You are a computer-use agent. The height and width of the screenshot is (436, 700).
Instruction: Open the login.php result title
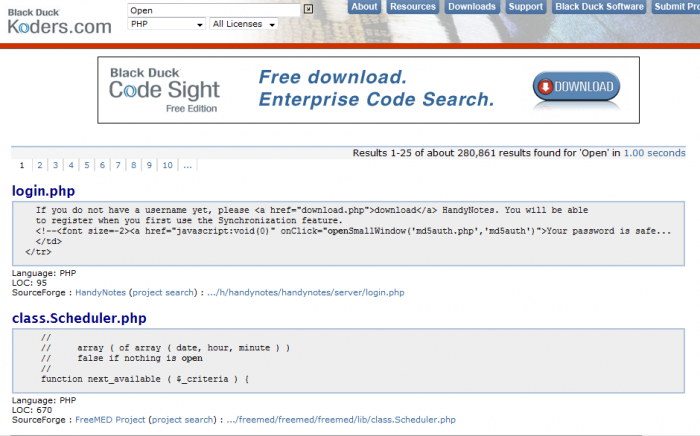[x=43, y=191]
